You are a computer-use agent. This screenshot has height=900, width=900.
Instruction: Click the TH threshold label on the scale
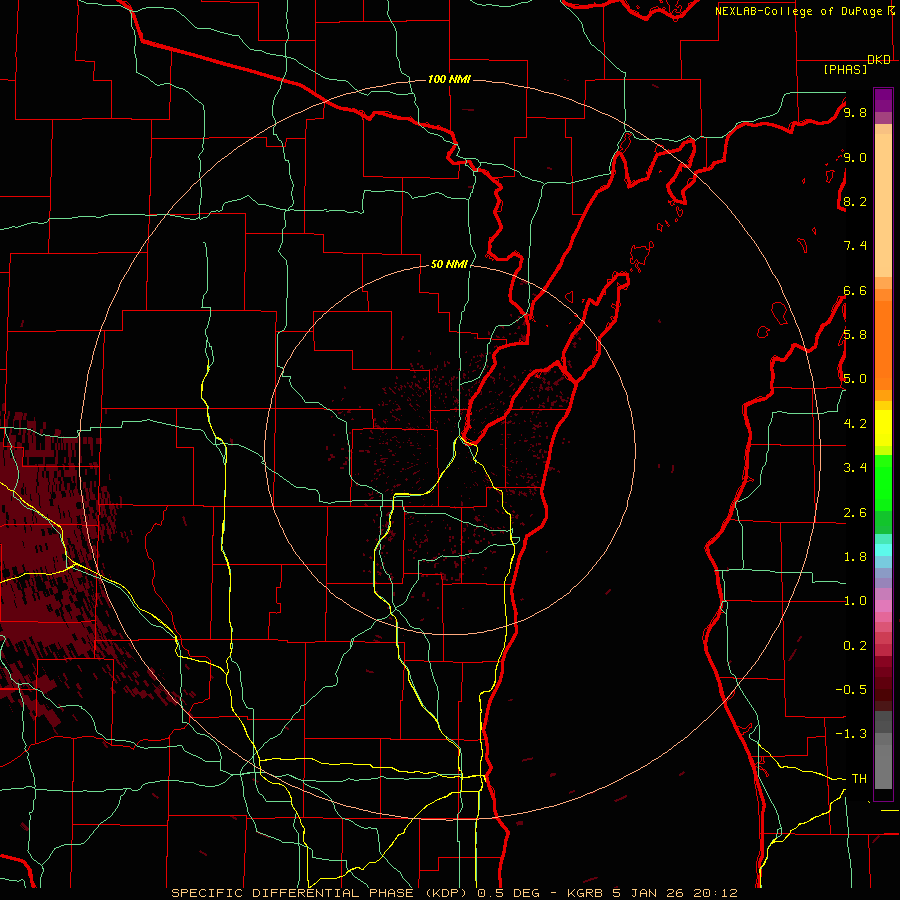coord(859,779)
